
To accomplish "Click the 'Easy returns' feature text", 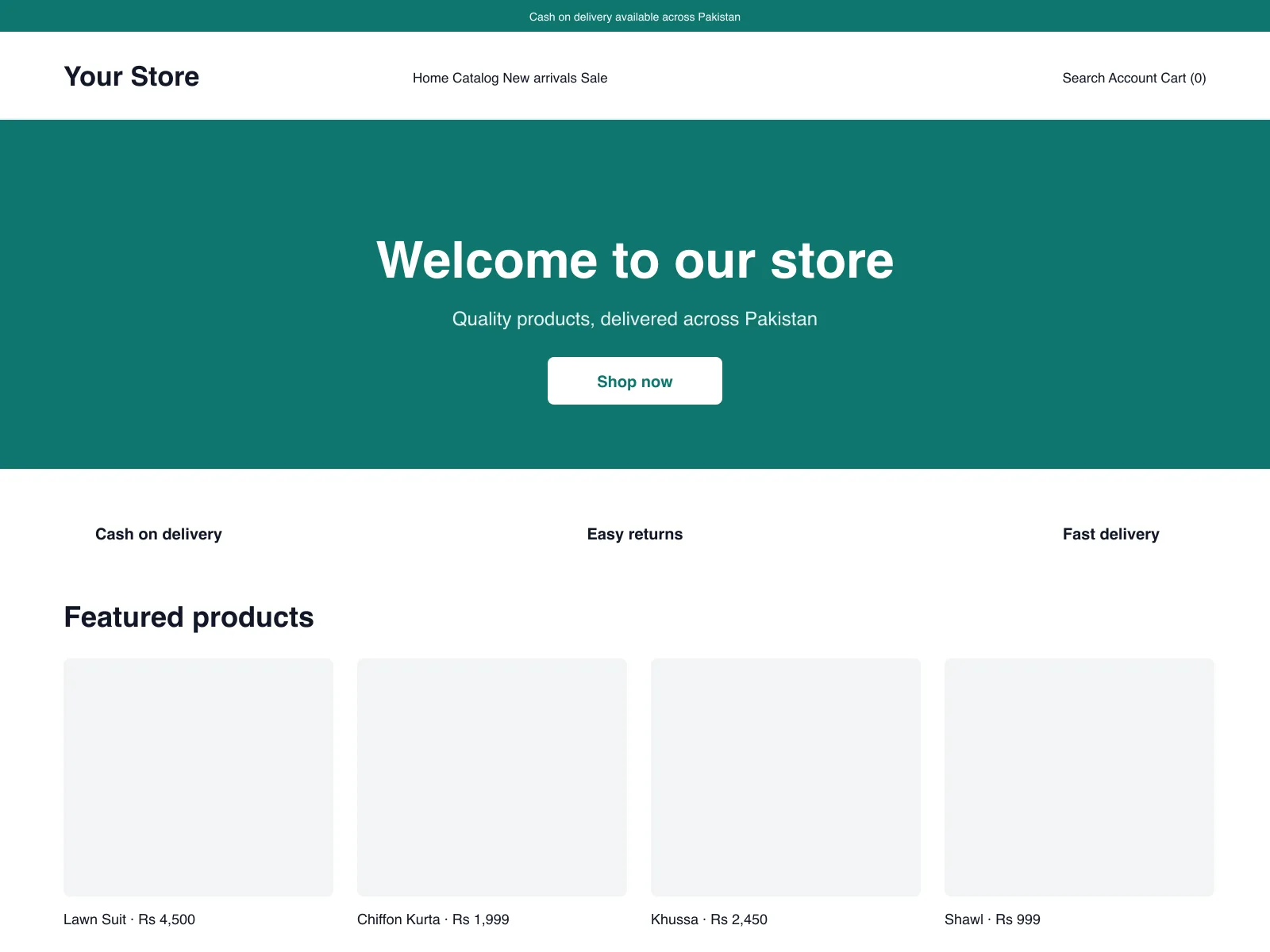I will click(x=635, y=534).
